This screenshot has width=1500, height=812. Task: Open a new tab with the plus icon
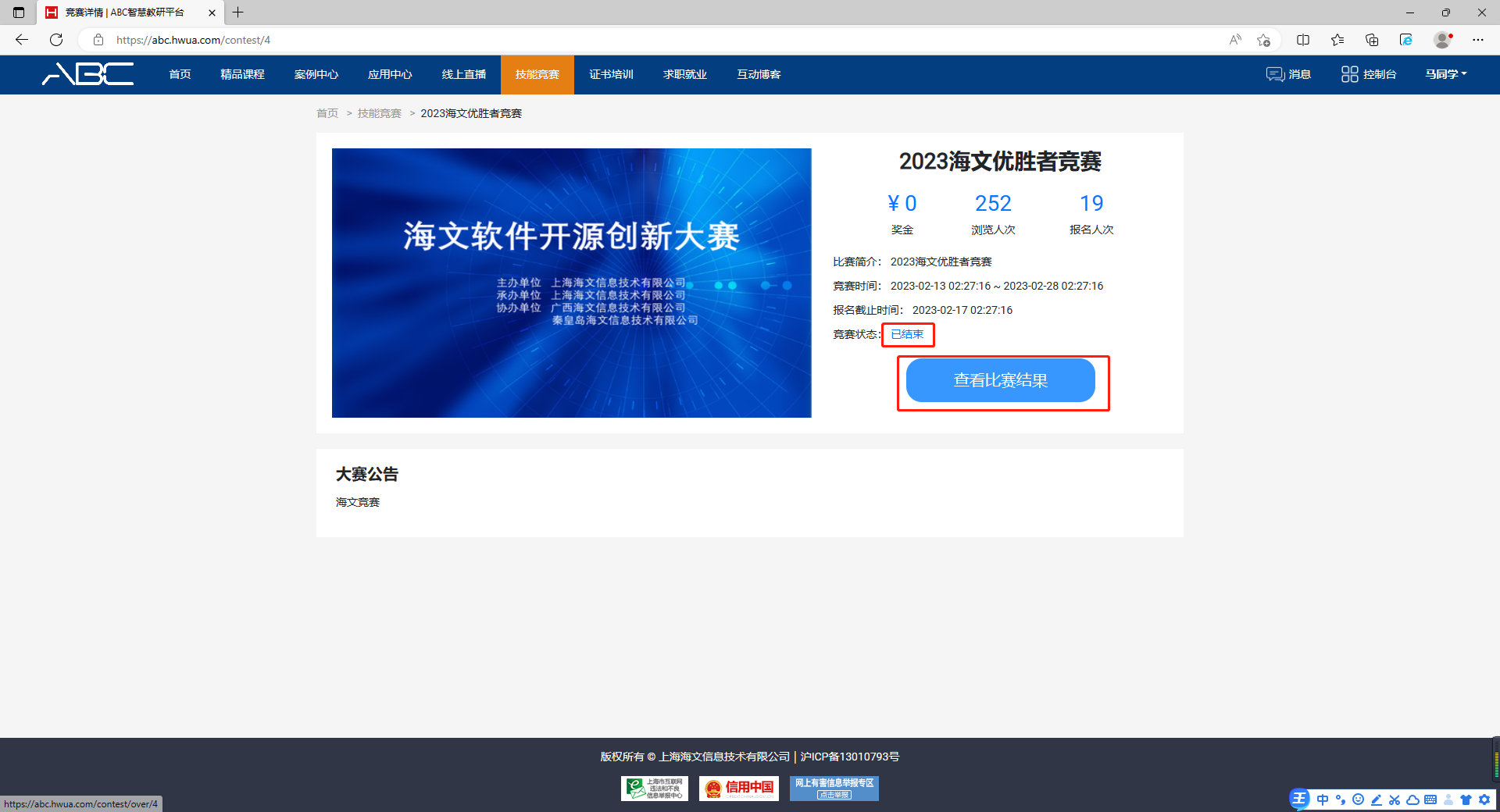pyautogui.click(x=238, y=12)
